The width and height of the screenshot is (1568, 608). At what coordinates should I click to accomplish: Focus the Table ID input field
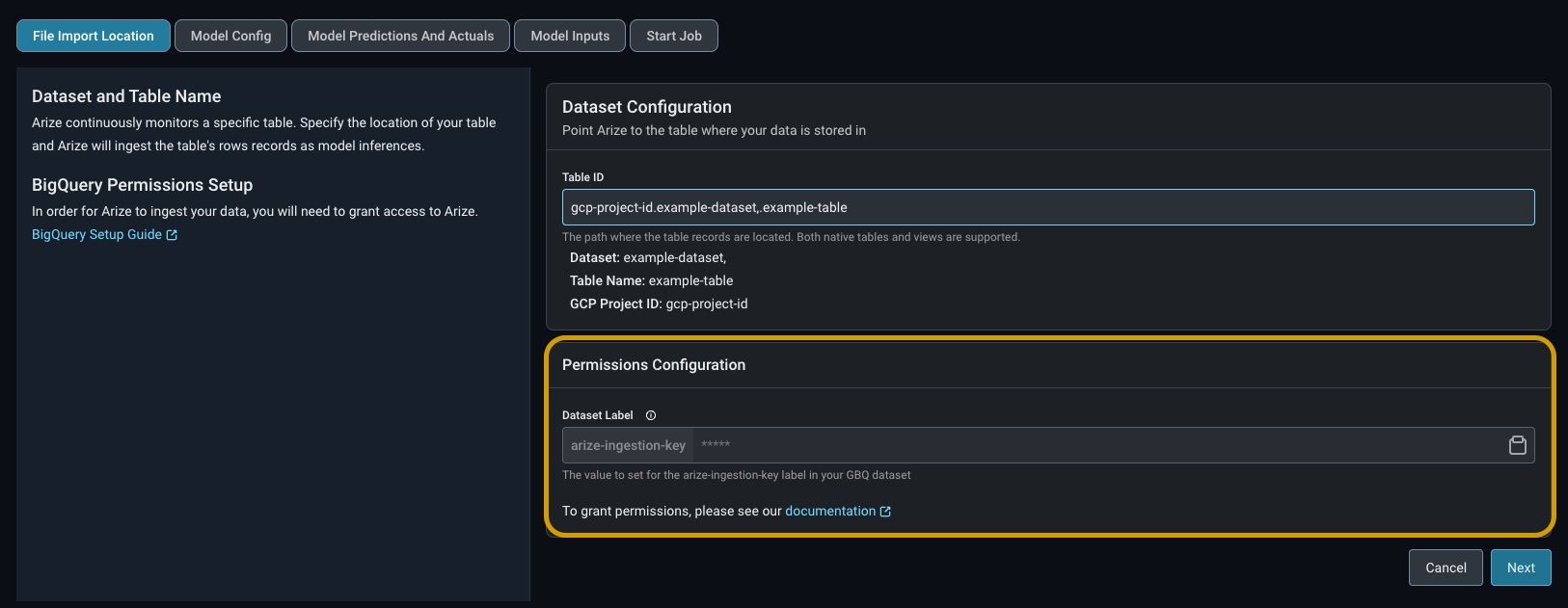click(x=1047, y=207)
